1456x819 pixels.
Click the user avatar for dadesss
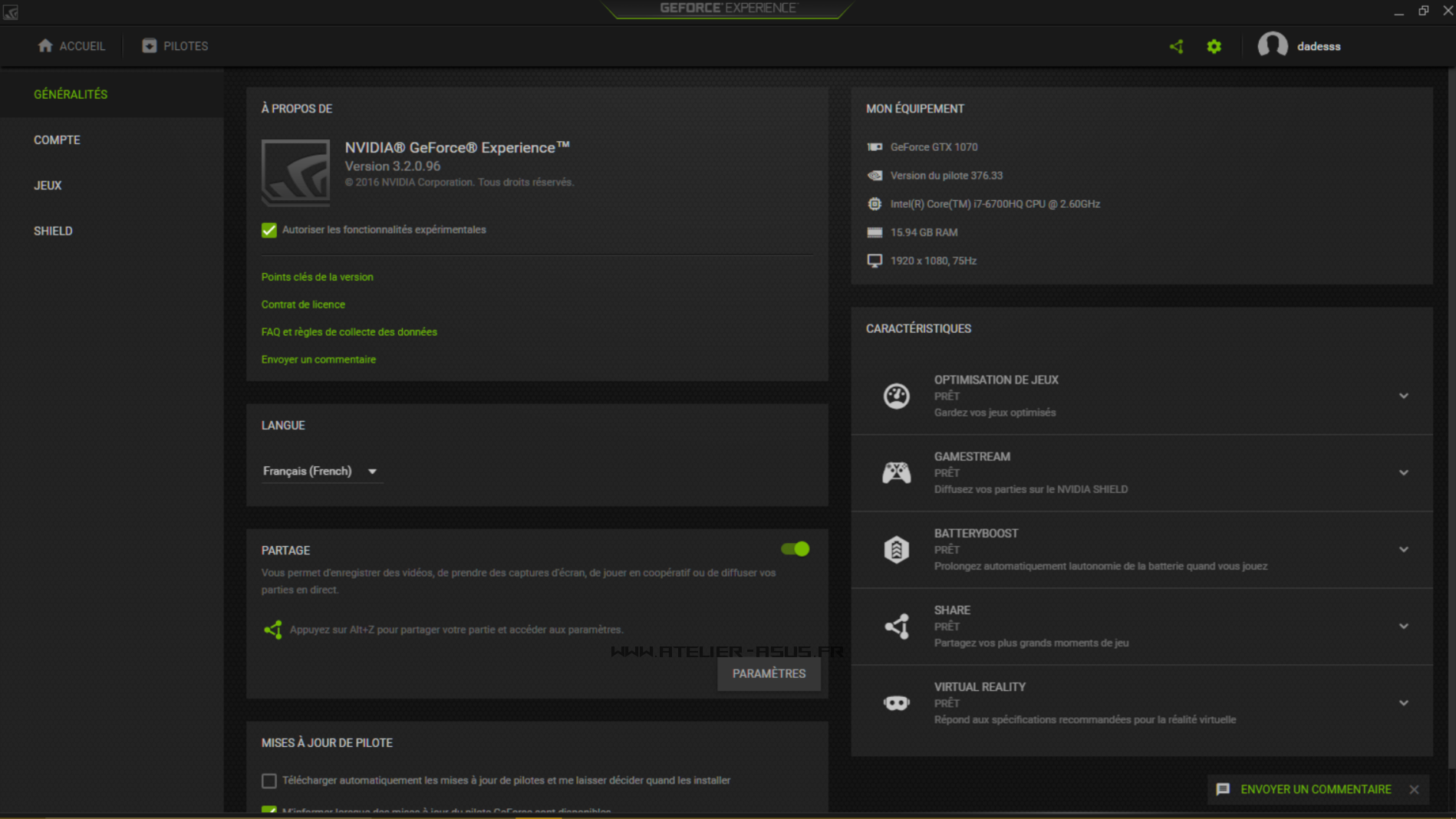(1272, 46)
